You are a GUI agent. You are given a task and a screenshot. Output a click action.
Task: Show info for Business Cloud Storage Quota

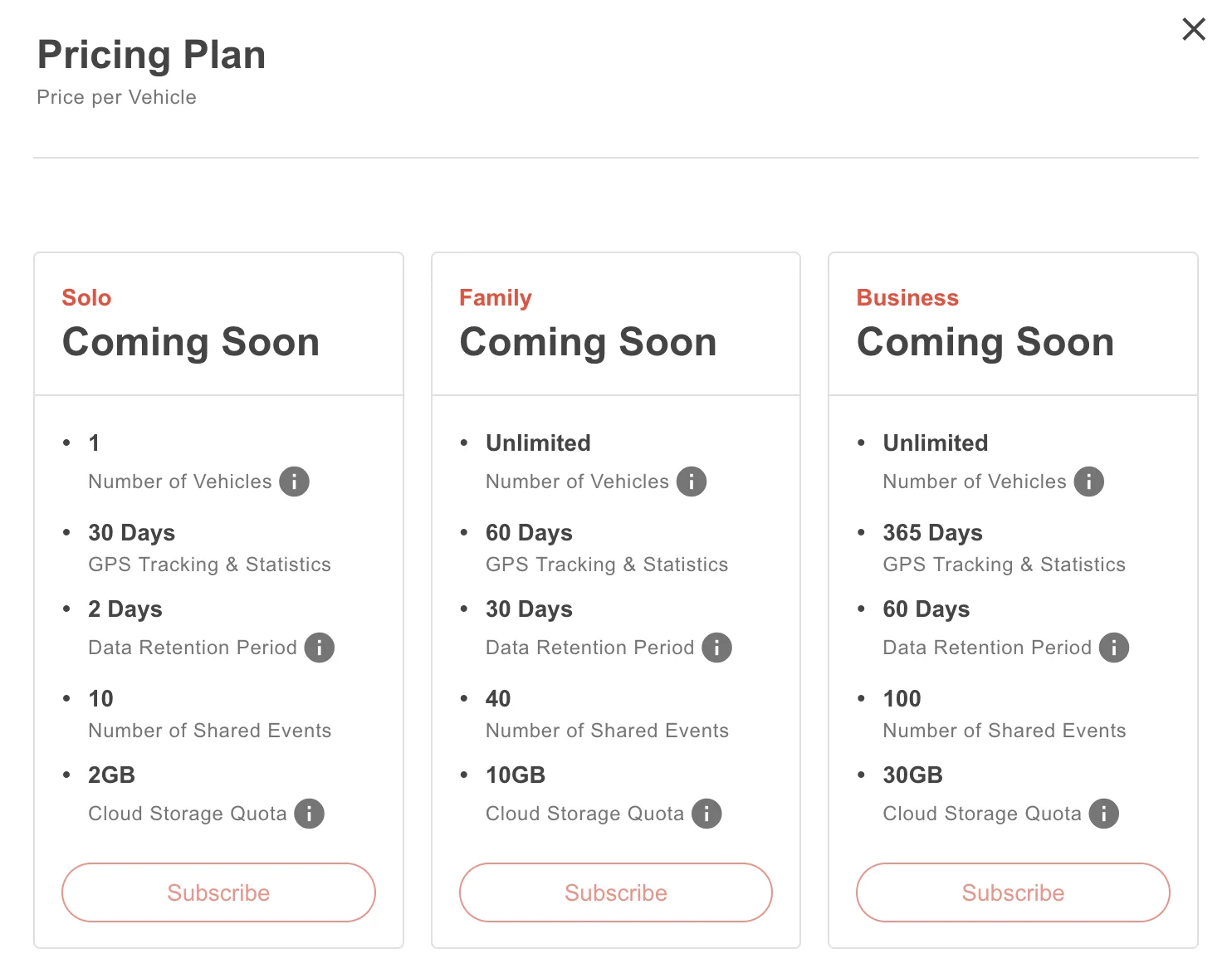click(1104, 814)
